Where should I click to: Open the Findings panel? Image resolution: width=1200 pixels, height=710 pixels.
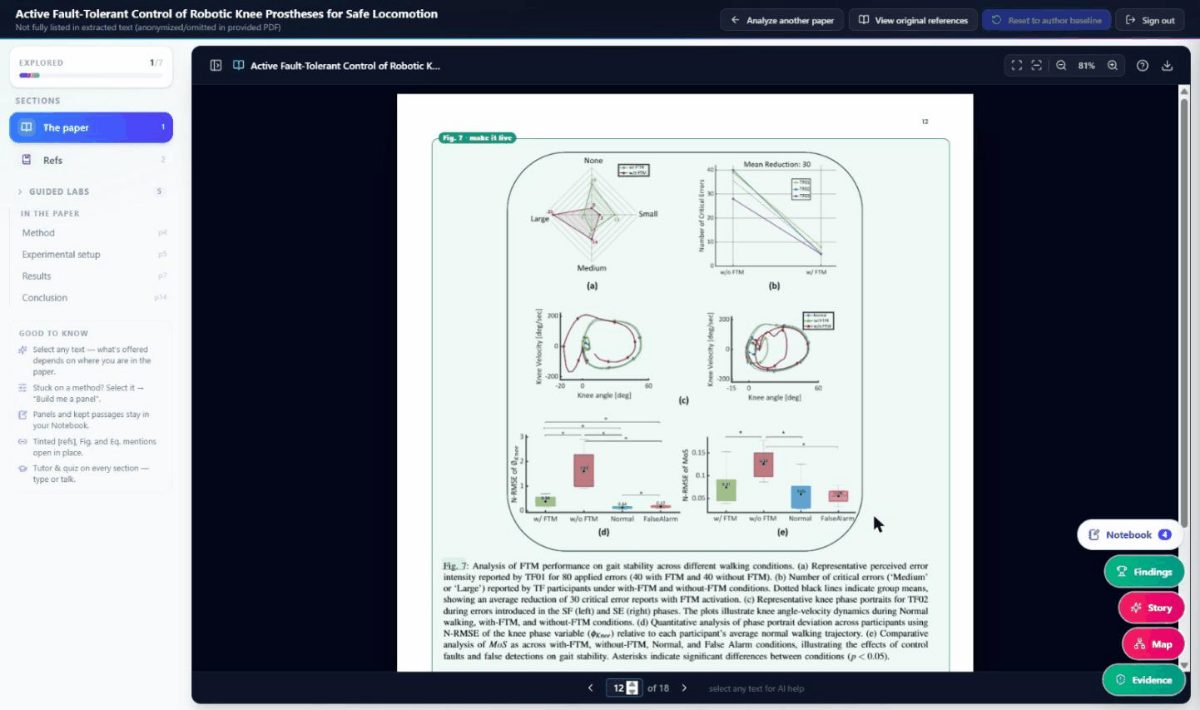tap(1144, 572)
